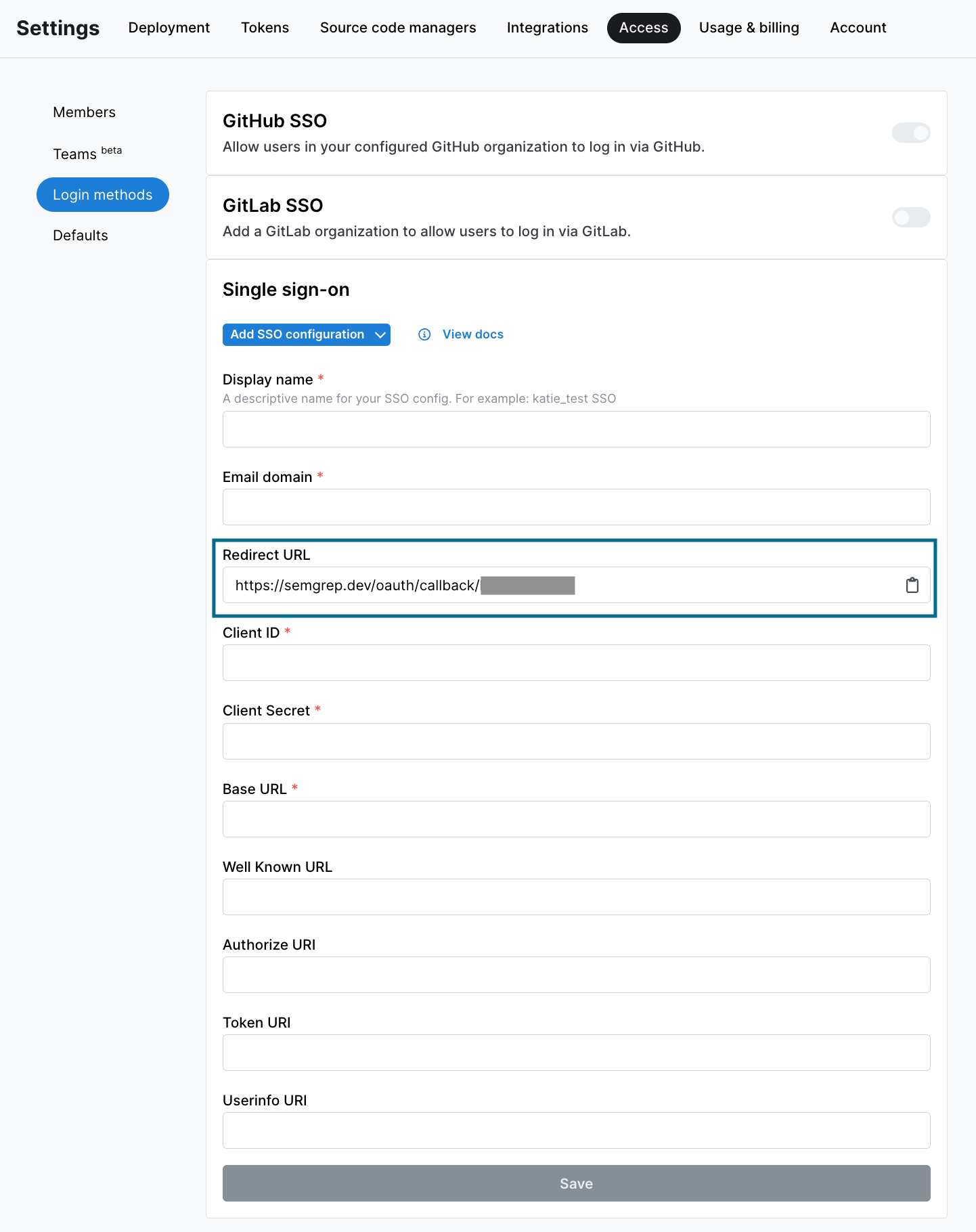The image size is (976, 1232).
Task: Open Defaults in the sidebar
Action: click(81, 236)
